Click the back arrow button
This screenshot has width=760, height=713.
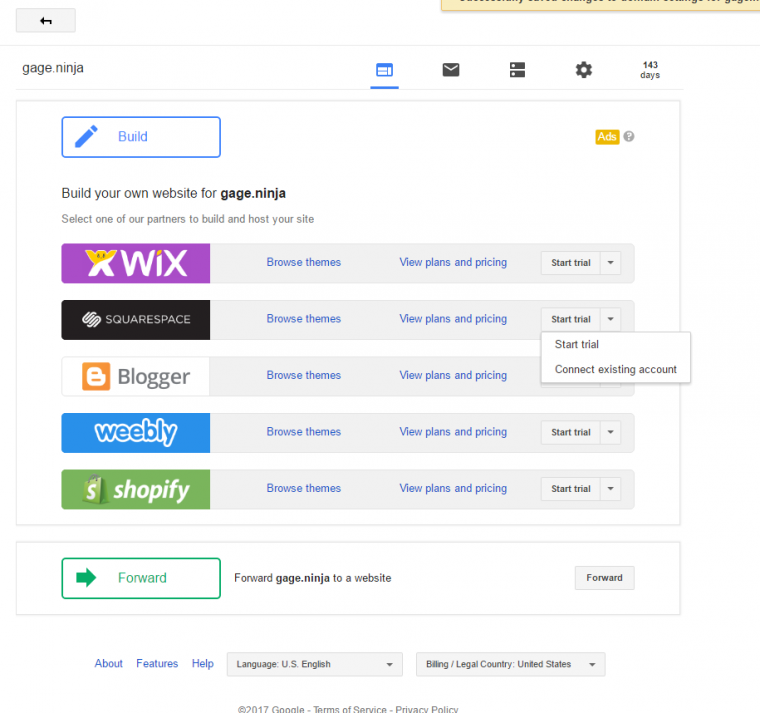(46, 20)
